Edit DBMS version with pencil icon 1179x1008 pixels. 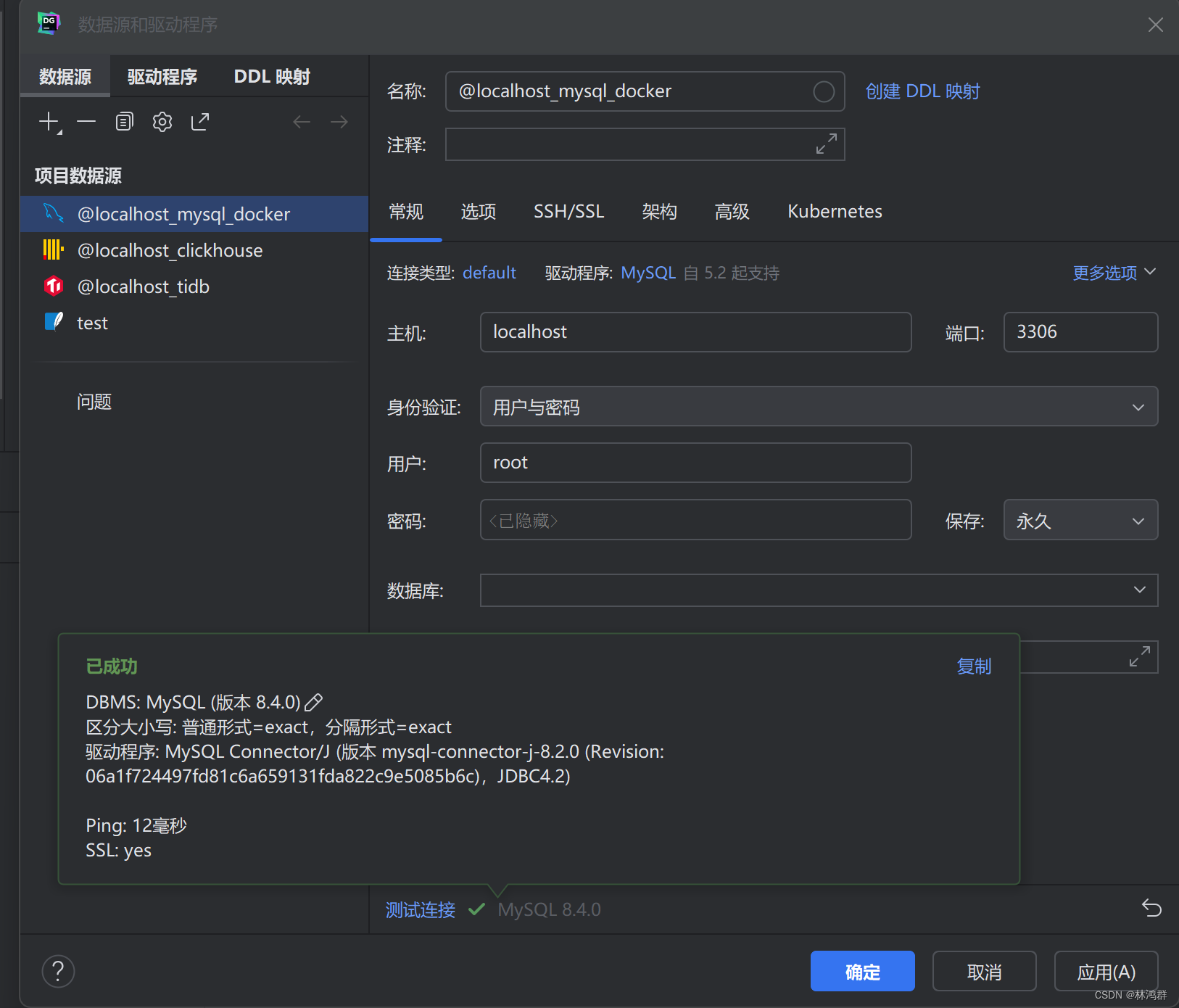314,702
